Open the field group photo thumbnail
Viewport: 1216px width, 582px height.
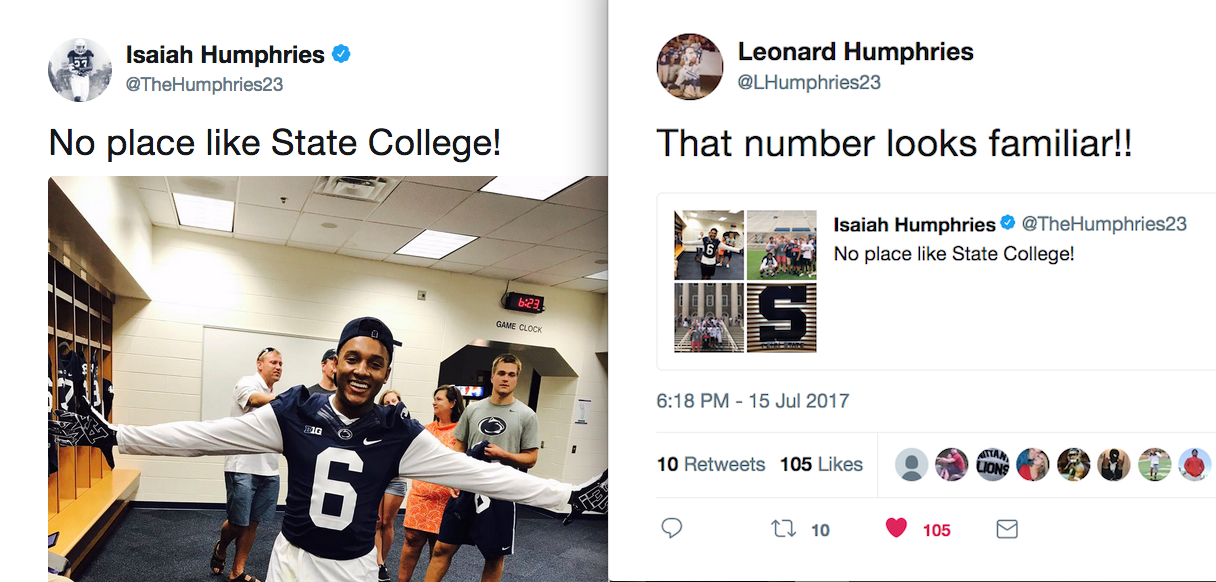click(x=781, y=245)
